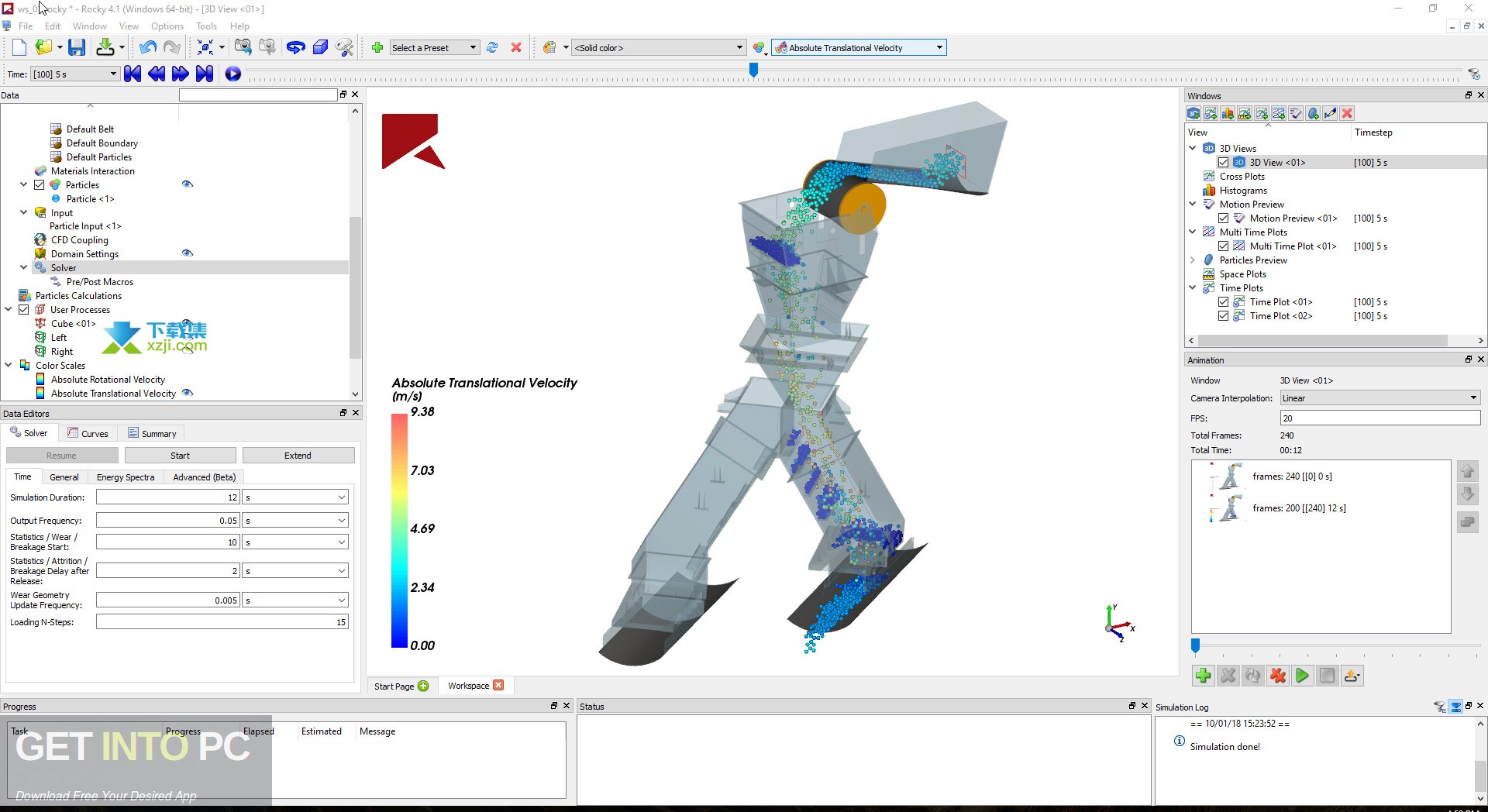Uncheck the Motion Preview <01> checkbox

click(1223, 218)
